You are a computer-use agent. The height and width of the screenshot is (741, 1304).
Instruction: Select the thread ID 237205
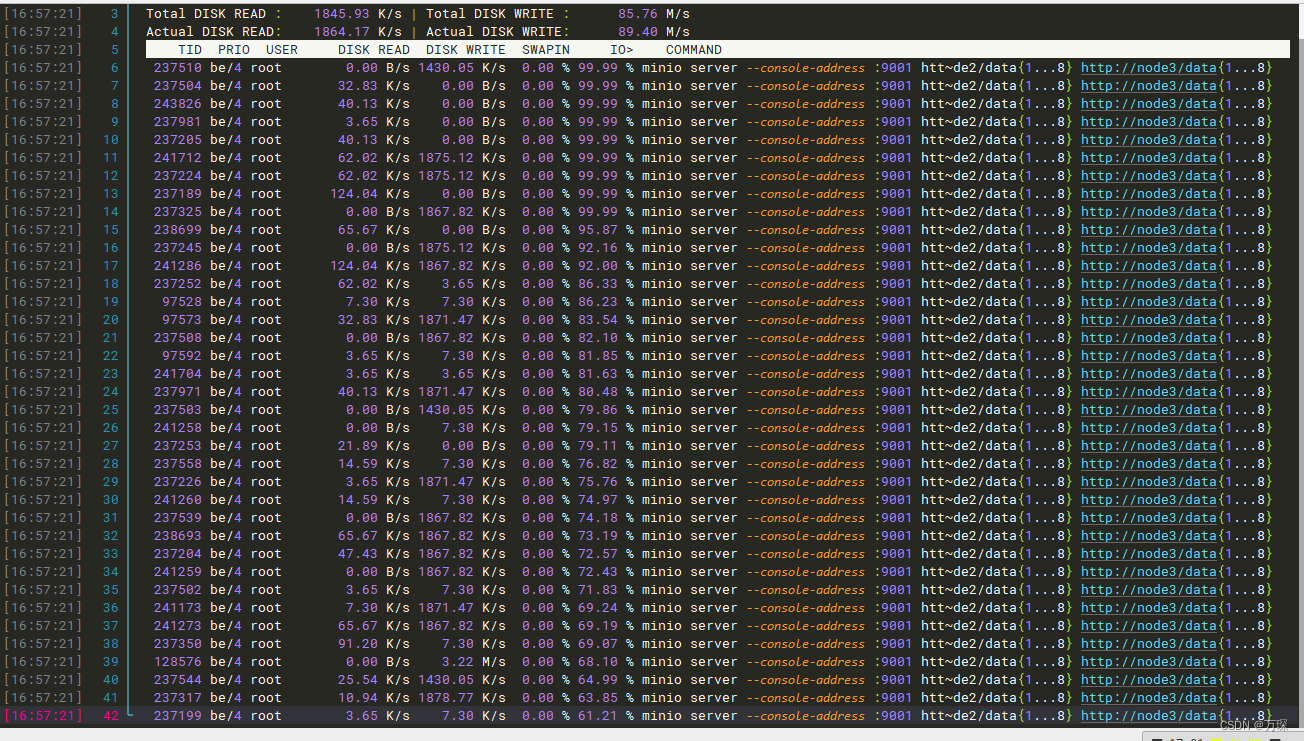[178, 140]
